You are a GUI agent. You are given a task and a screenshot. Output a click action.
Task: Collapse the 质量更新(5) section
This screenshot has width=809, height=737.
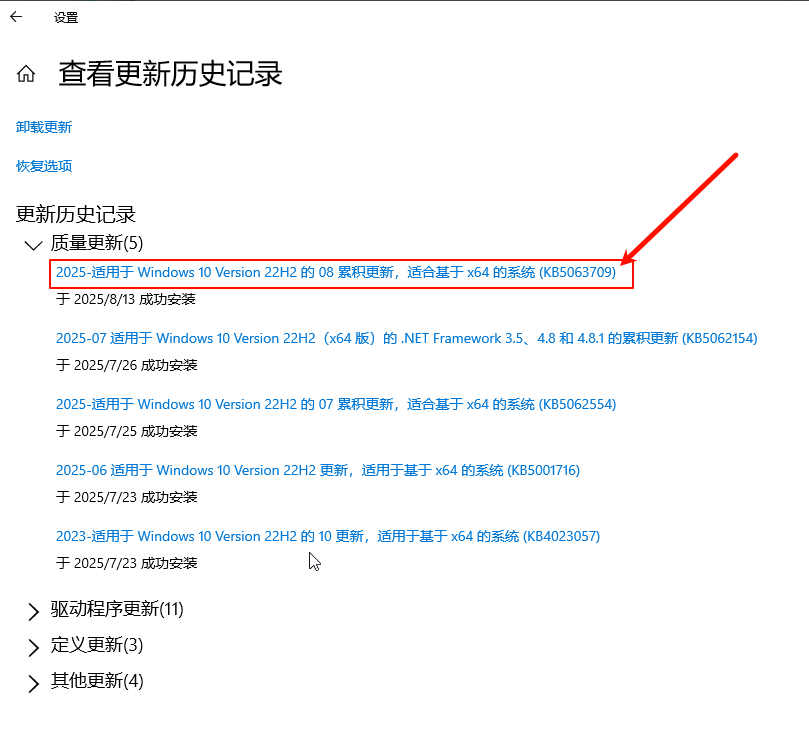tap(33, 244)
